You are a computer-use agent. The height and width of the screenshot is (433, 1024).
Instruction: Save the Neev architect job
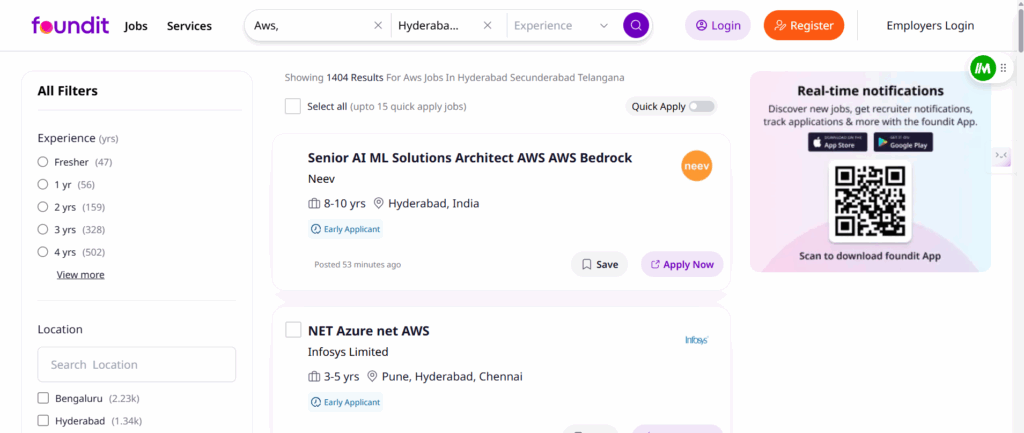coord(600,265)
